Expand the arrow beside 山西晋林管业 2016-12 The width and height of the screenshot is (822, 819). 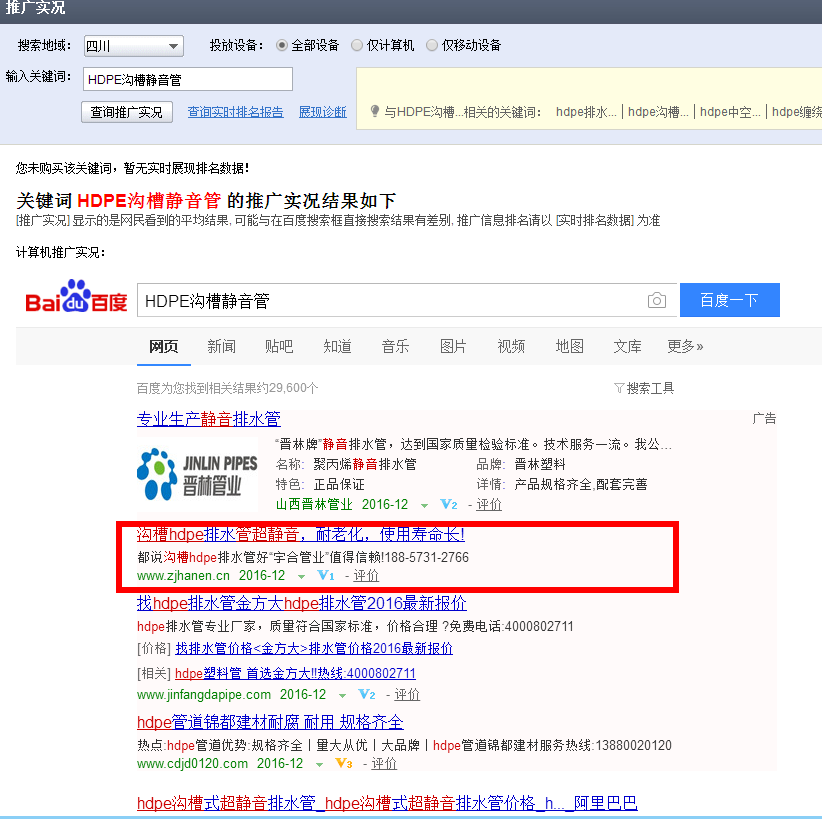[424, 506]
